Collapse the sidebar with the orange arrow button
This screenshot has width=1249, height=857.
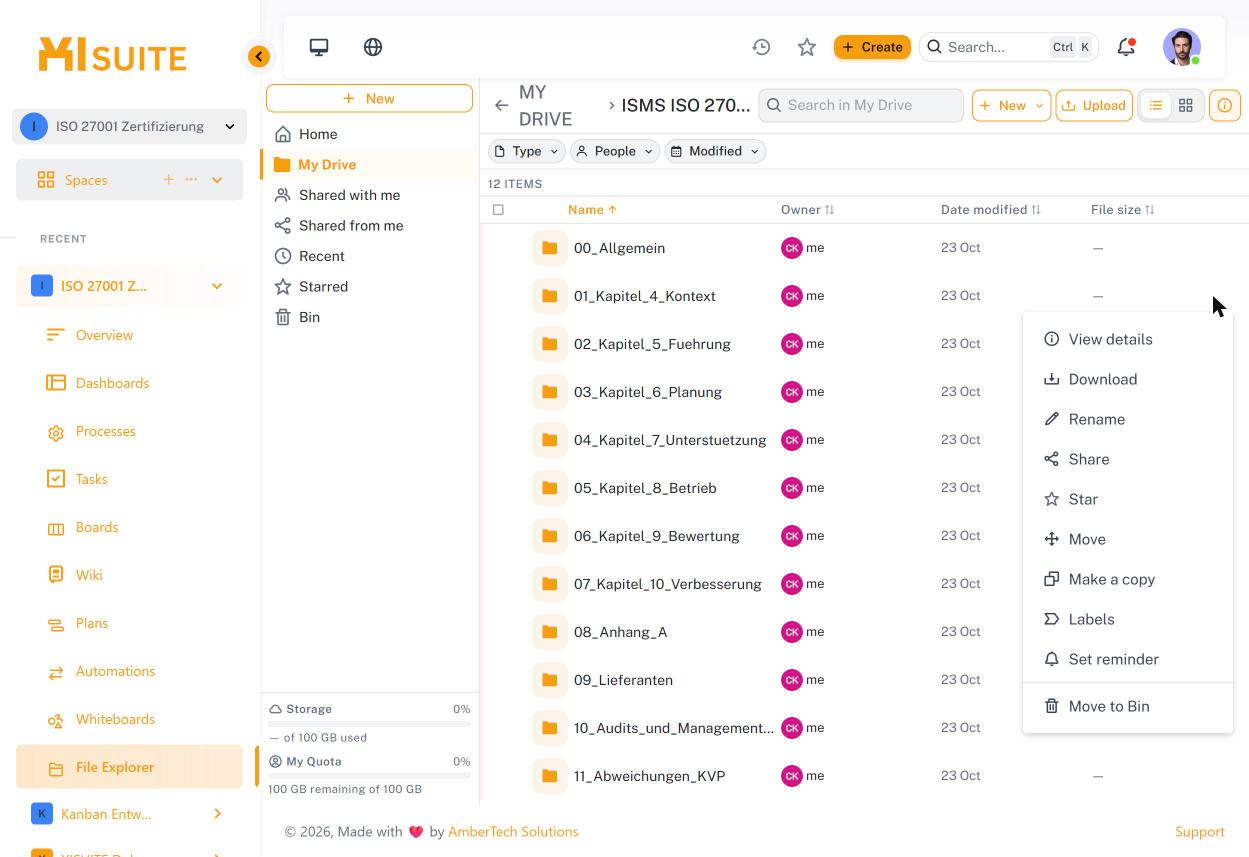coord(259,56)
